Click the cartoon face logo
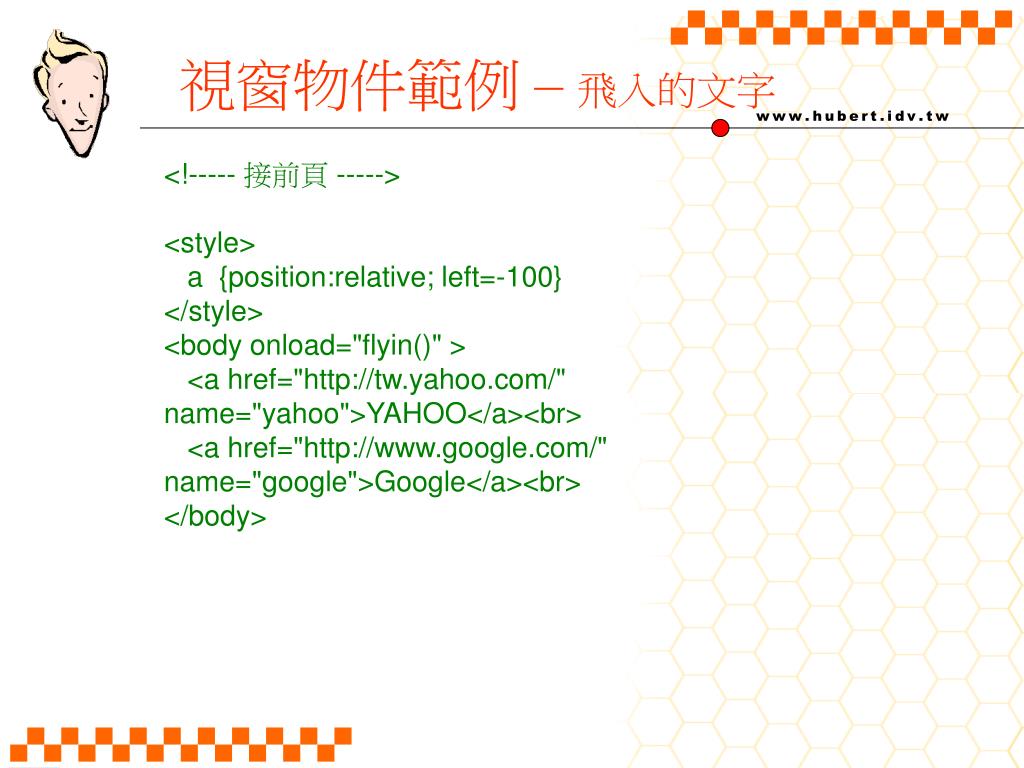The height and width of the screenshot is (768, 1024). tap(71, 93)
